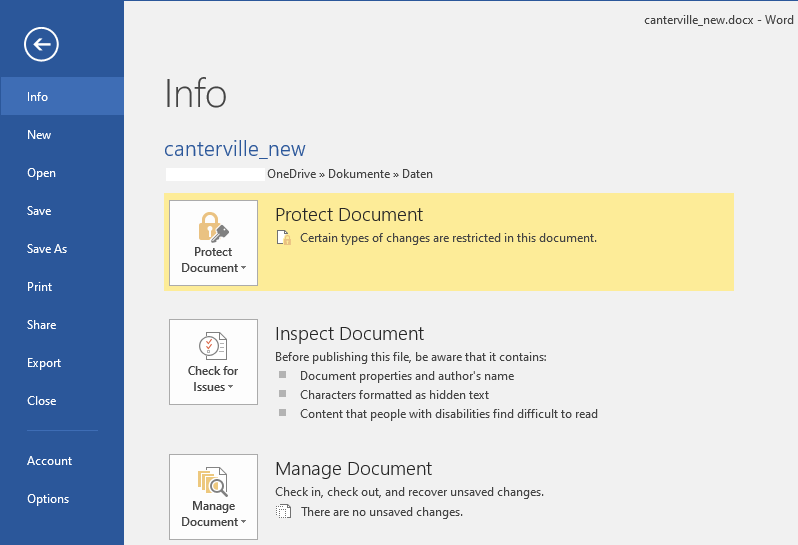Screen dimensions: 798x545
Task: Open the Check for Issues dropdown arrow
Action: [230, 388]
